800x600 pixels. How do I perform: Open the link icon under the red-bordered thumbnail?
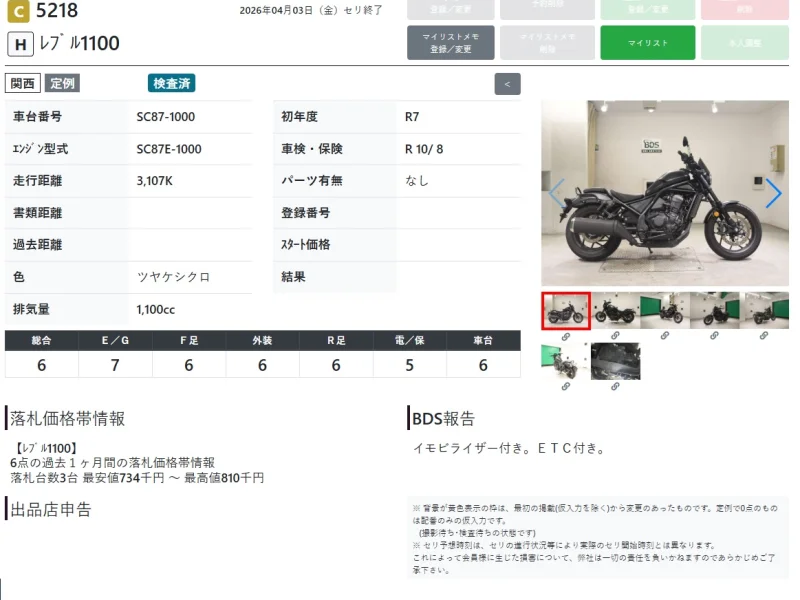(x=566, y=337)
